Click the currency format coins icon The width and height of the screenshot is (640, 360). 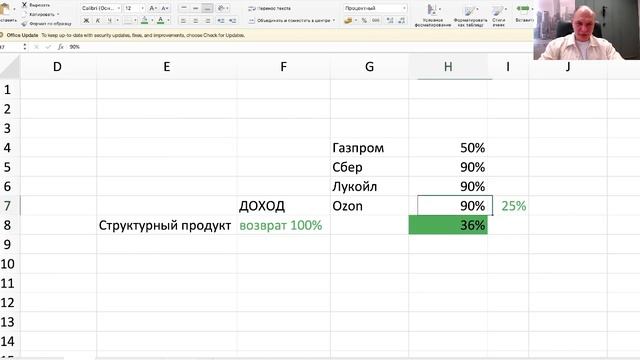348,20
